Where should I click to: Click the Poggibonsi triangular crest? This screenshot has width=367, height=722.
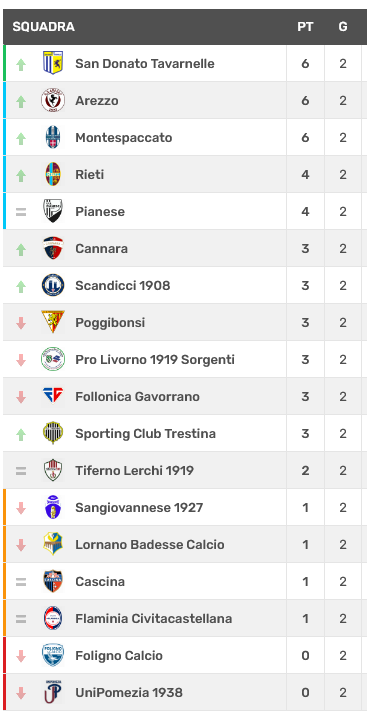(x=53, y=322)
